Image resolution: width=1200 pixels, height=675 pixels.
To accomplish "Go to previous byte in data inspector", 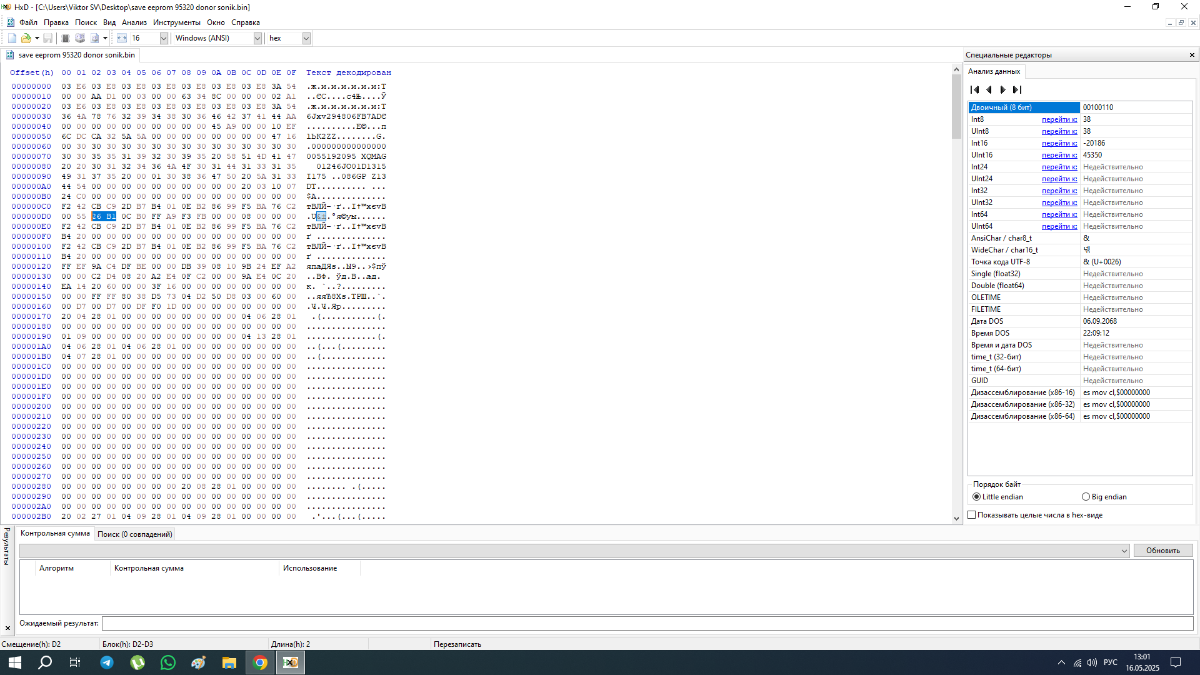I will coord(989,90).
